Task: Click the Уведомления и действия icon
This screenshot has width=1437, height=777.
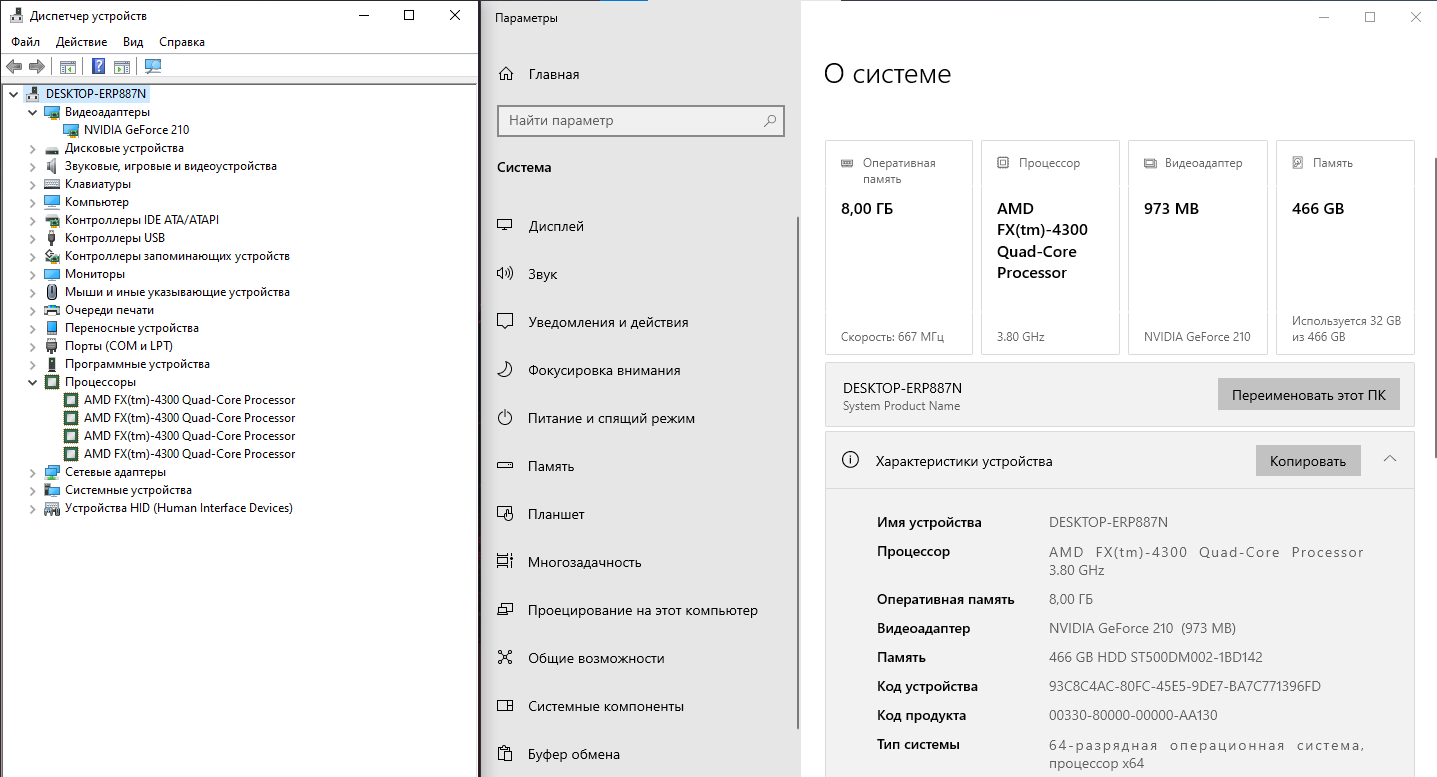Action: click(x=505, y=322)
